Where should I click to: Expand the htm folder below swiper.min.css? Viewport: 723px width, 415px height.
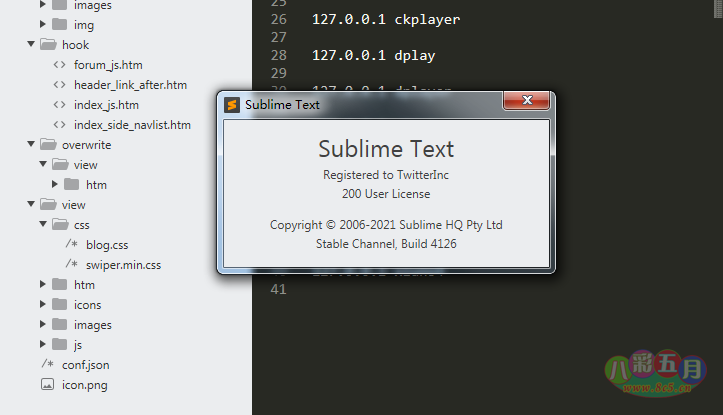tap(43, 284)
